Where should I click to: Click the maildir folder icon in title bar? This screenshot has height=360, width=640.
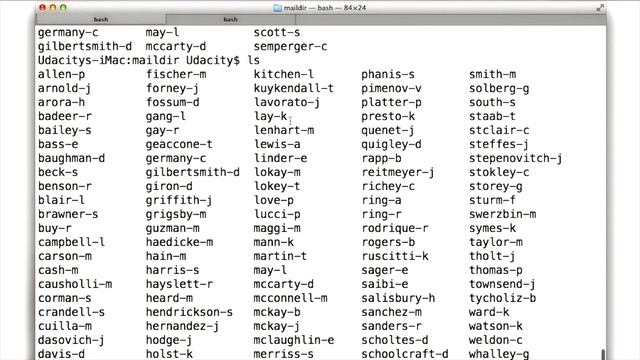[278, 8]
